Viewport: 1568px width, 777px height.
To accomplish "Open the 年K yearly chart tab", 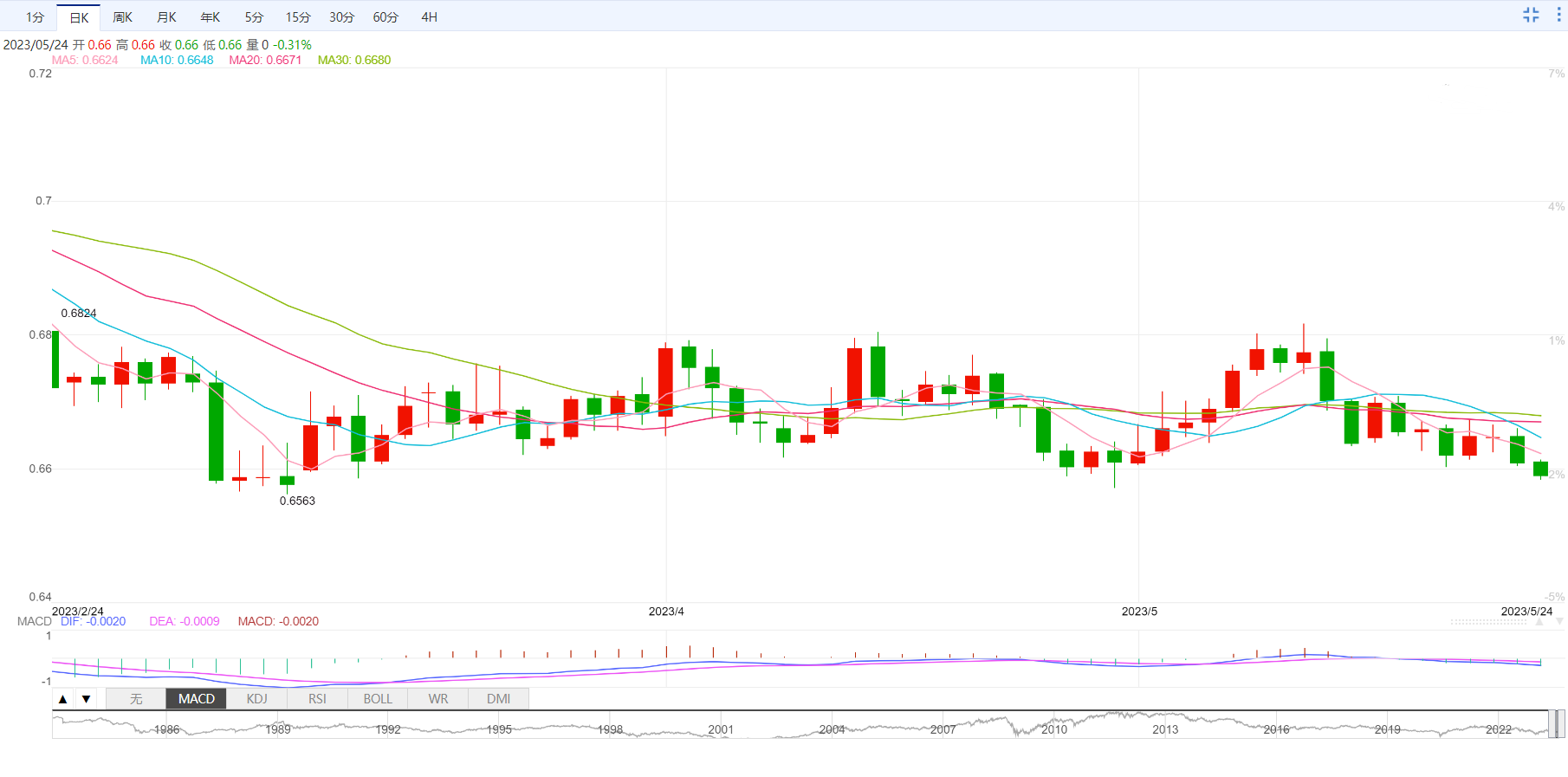I will click(x=211, y=17).
